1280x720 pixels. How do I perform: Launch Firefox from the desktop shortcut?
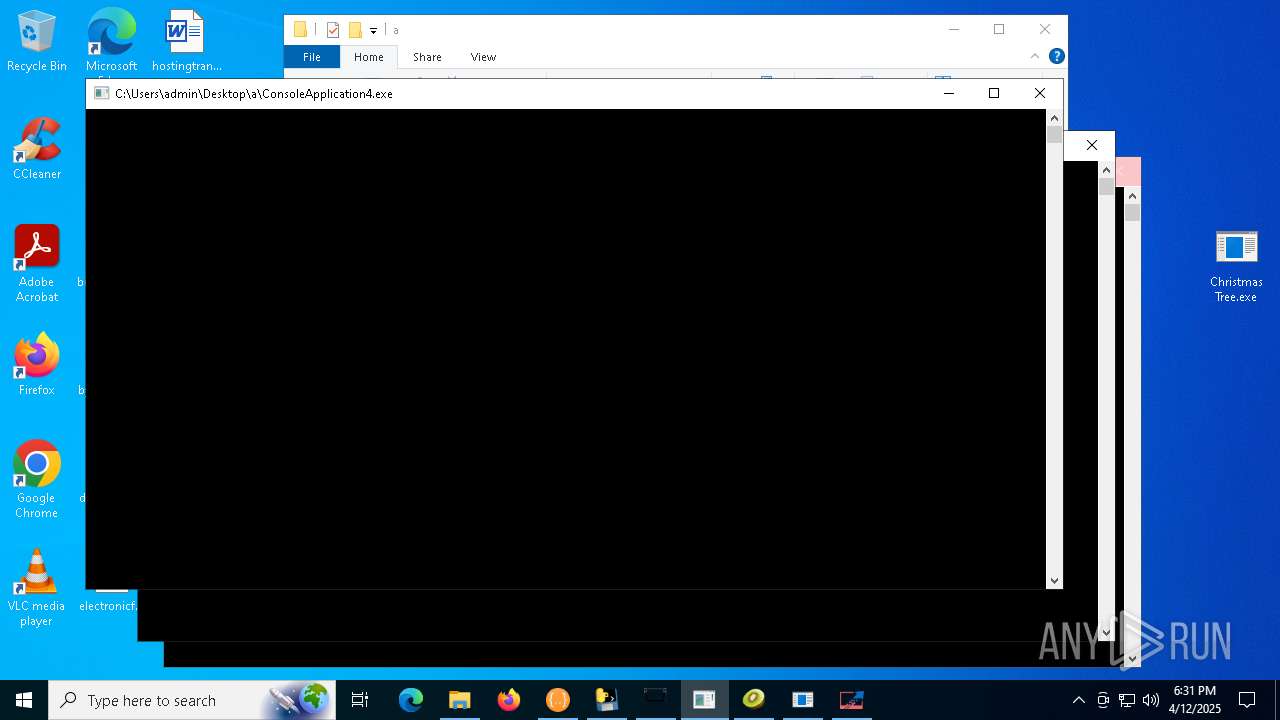point(37,365)
